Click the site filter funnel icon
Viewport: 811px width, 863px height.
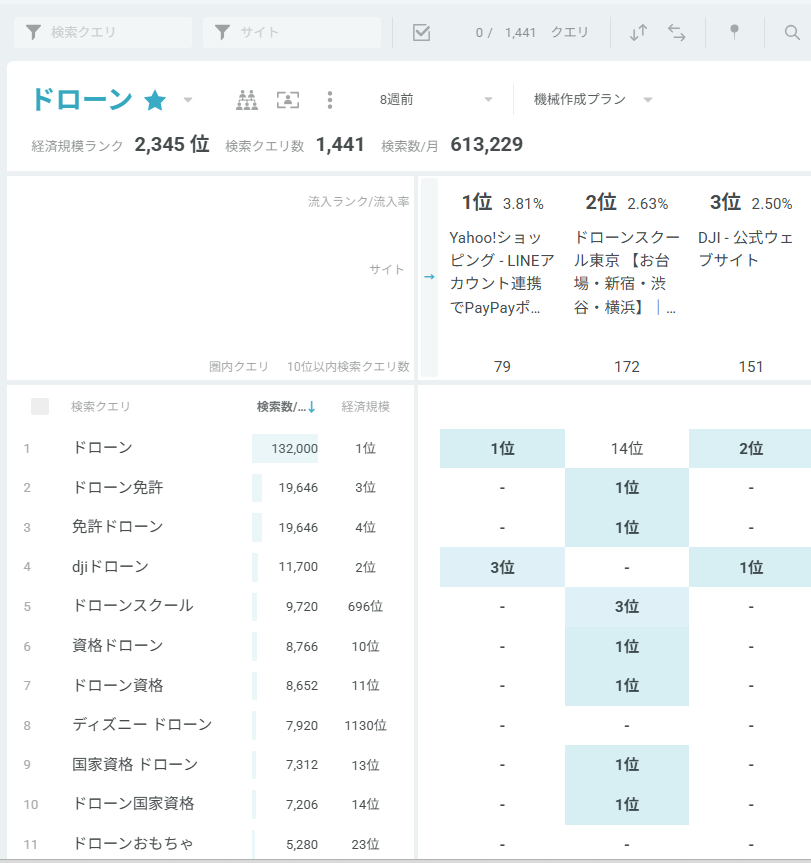[222, 32]
